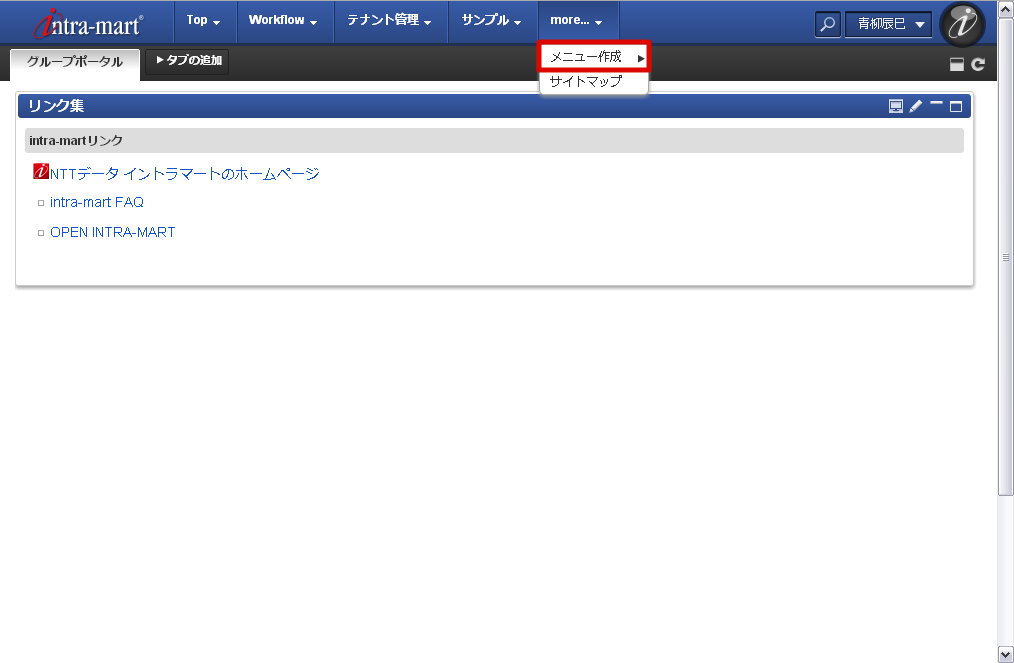Edit the リンク集 portlet via the pencil icon
Viewport: 1014px width, 663px height.
915,105
